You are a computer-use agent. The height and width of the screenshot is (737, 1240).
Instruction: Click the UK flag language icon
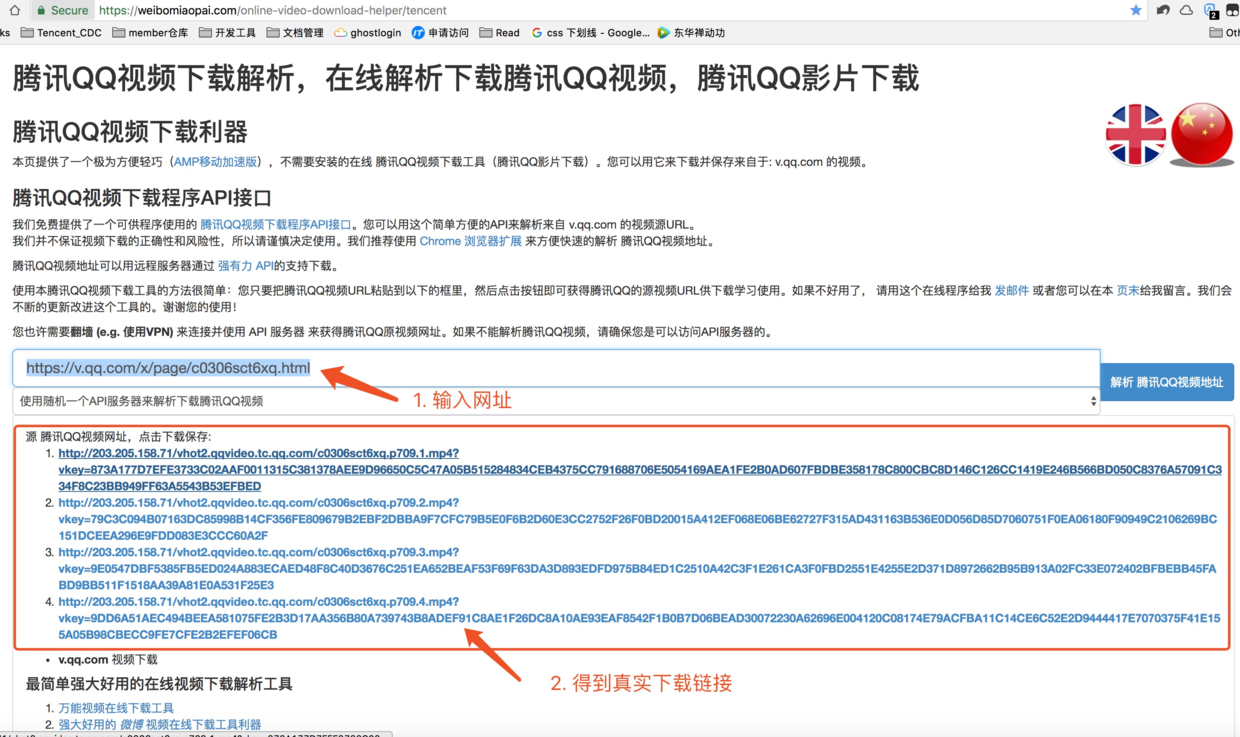[1135, 134]
